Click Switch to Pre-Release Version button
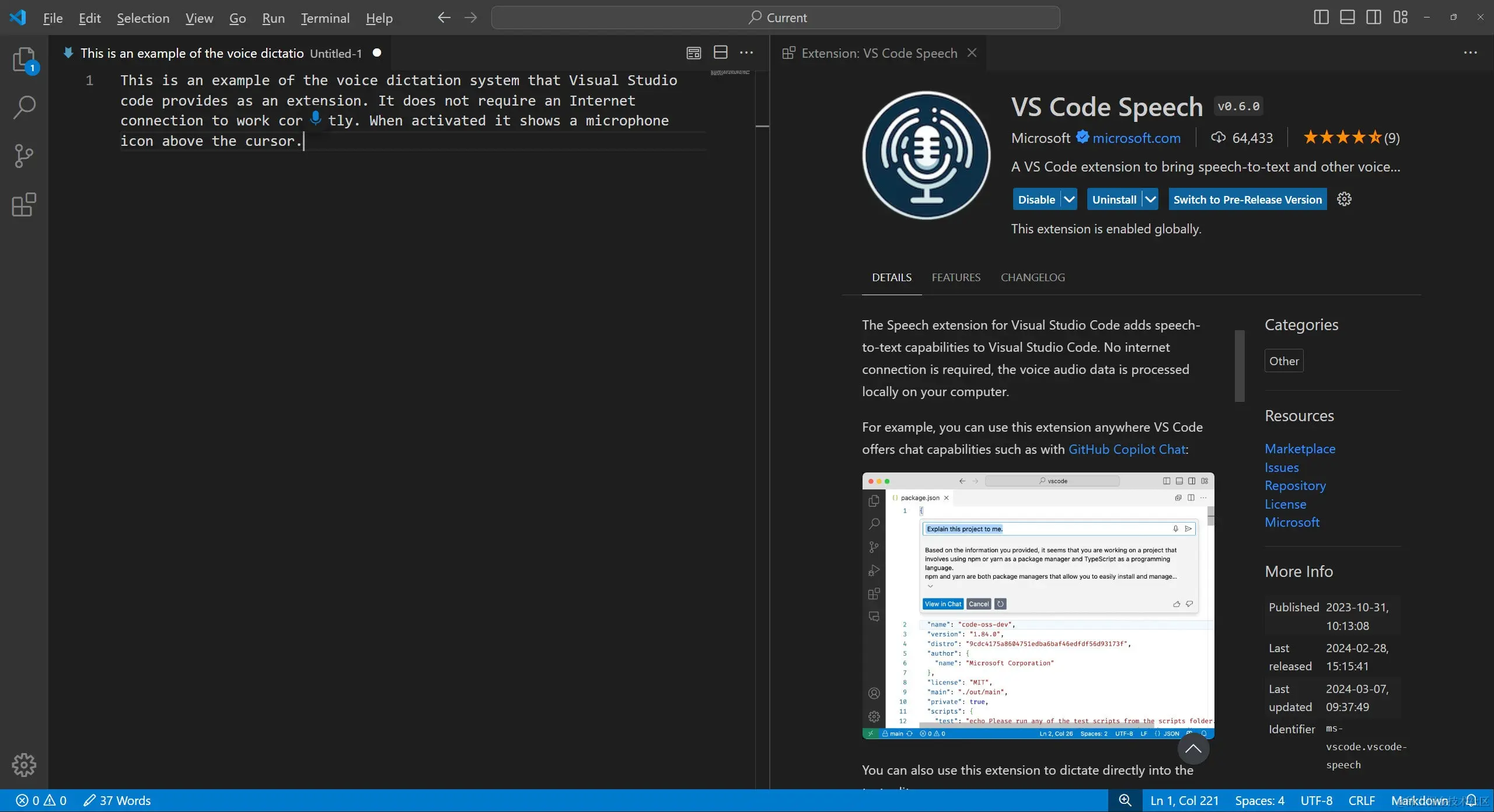Viewport: 1494px width, 812px height. click(1247, 199)
